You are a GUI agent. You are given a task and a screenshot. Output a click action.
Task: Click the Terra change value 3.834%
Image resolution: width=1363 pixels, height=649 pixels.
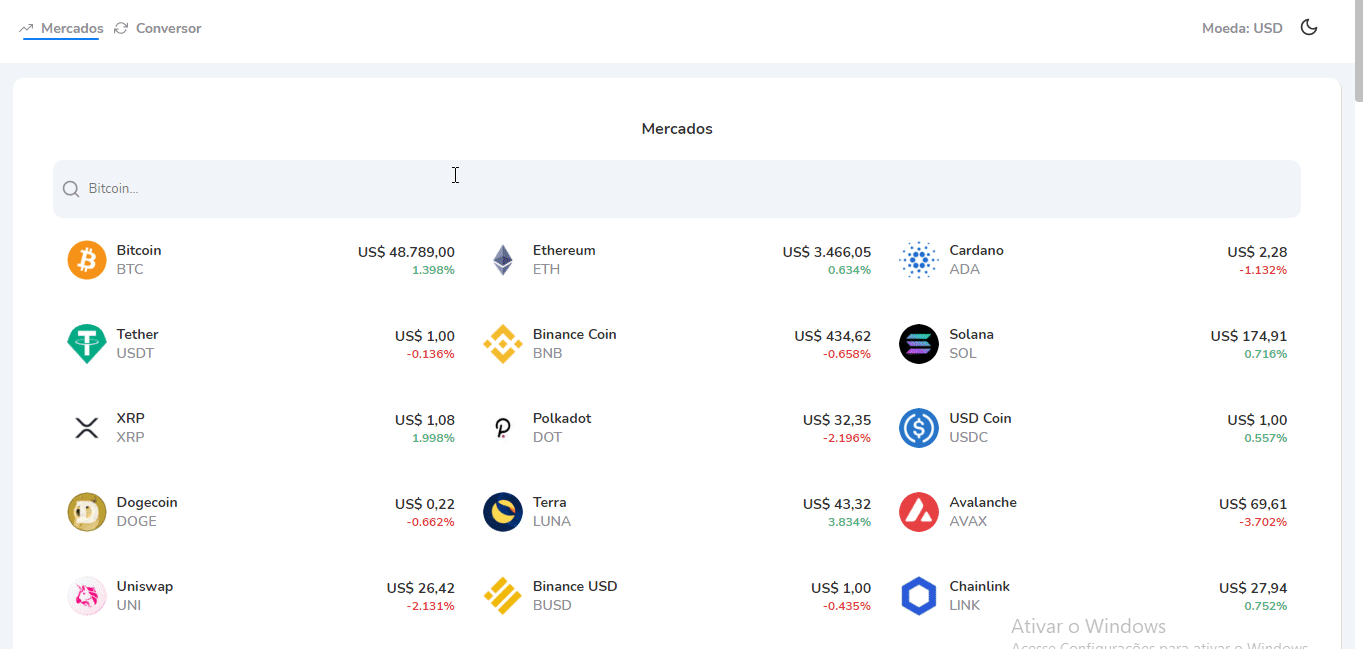(x=849, y=522)
